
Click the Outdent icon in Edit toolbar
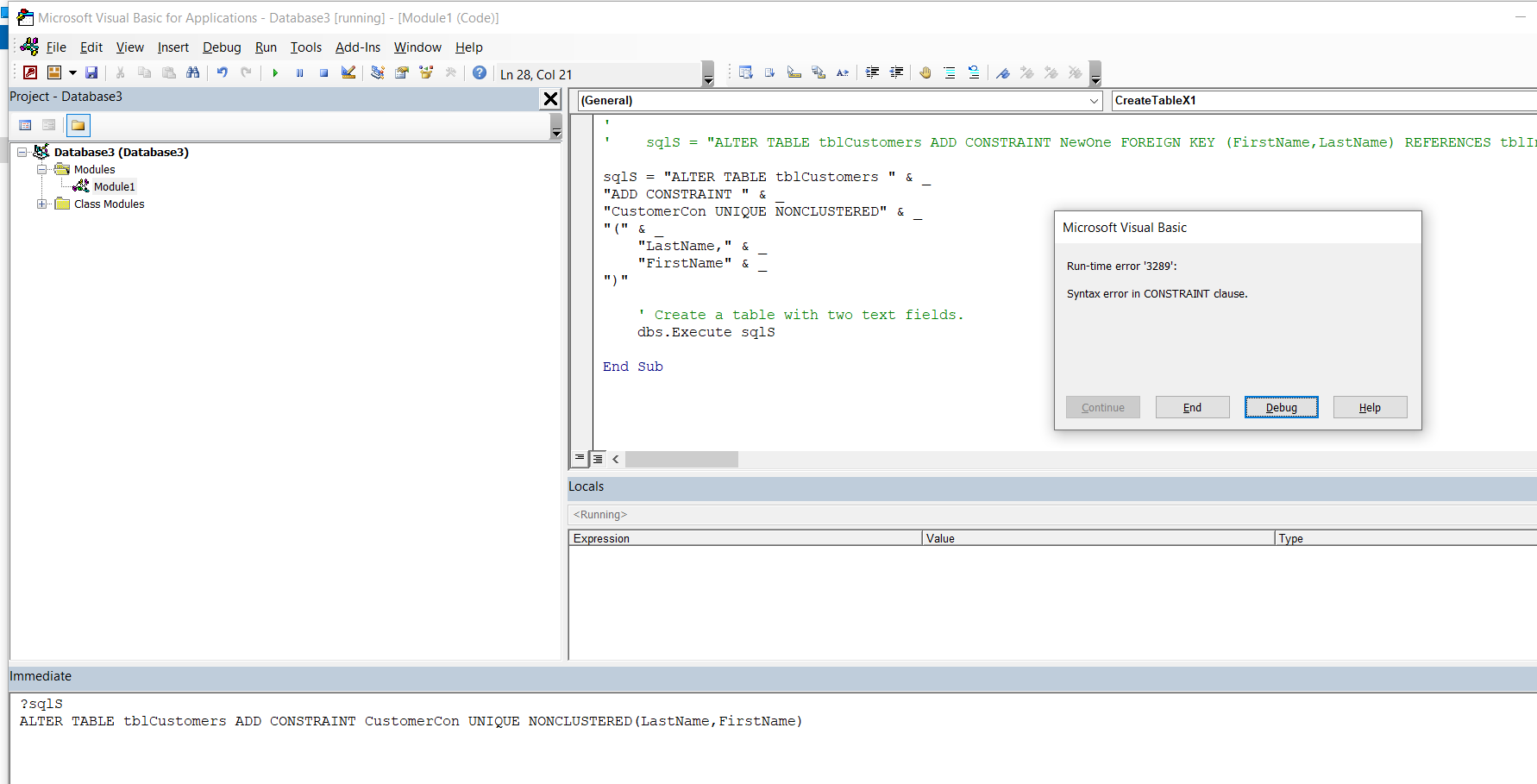point(896,73)
